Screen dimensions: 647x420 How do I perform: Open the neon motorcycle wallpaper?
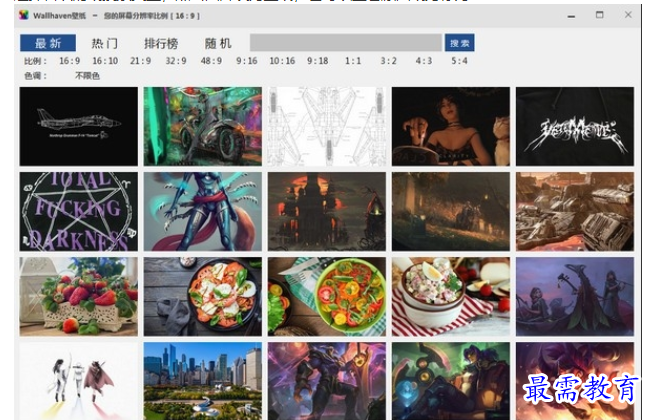(203, 126)
